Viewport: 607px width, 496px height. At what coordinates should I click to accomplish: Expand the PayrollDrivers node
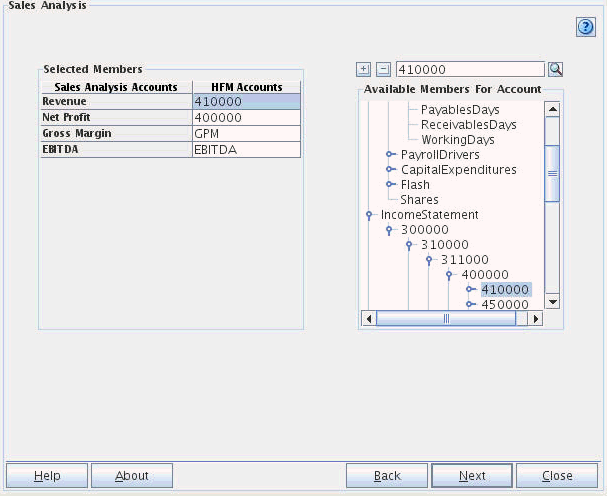point(391,154)
